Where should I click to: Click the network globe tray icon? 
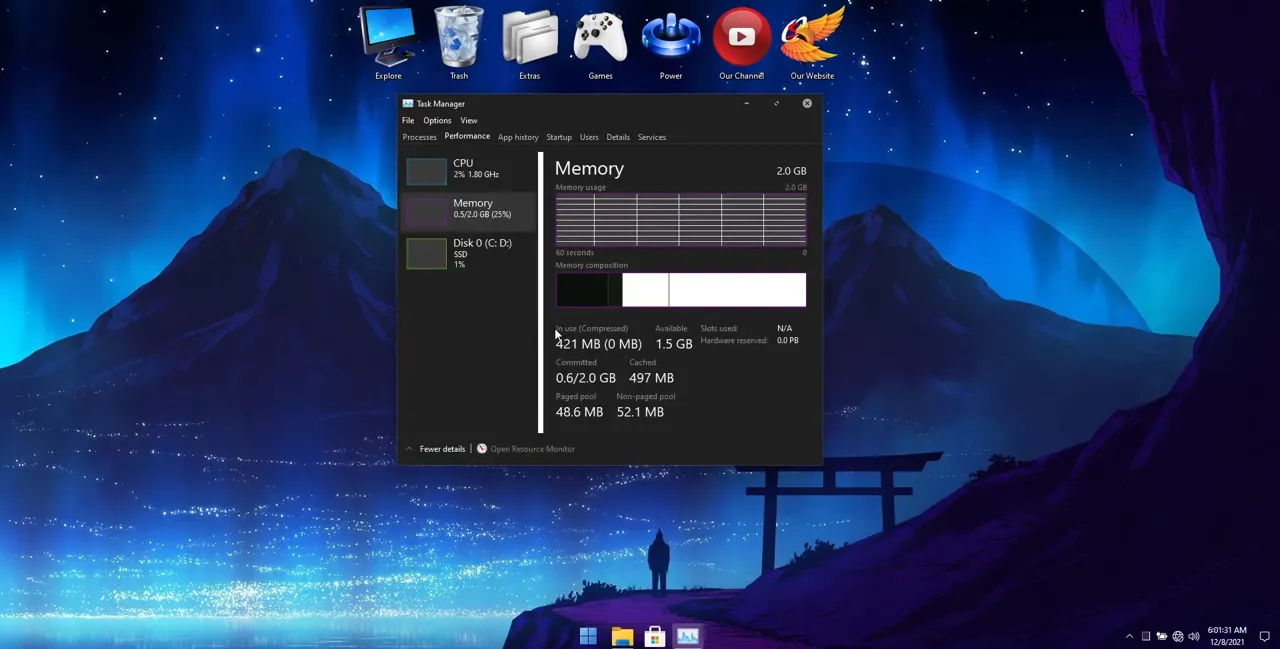click(x=1178, y=636)
